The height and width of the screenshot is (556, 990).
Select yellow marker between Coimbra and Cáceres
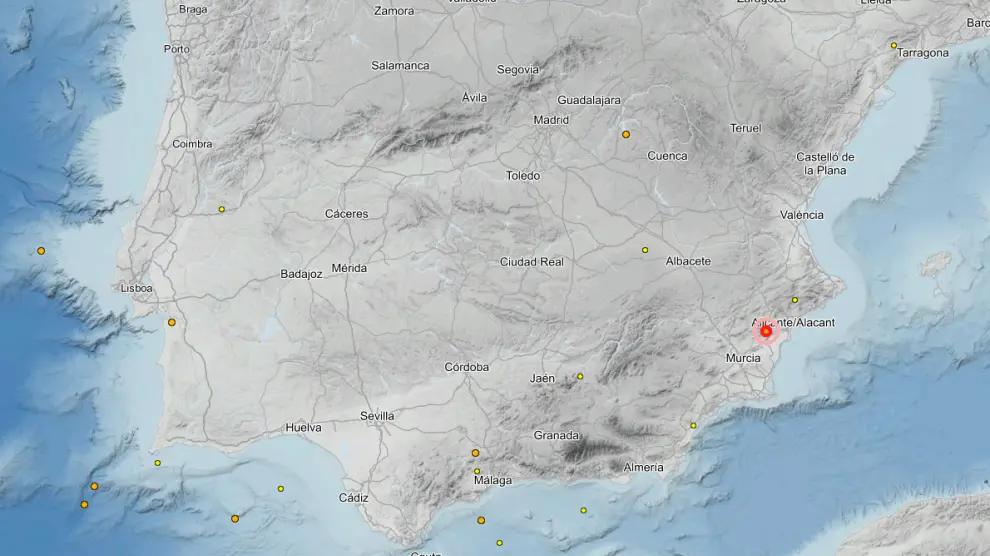[222, 209]
